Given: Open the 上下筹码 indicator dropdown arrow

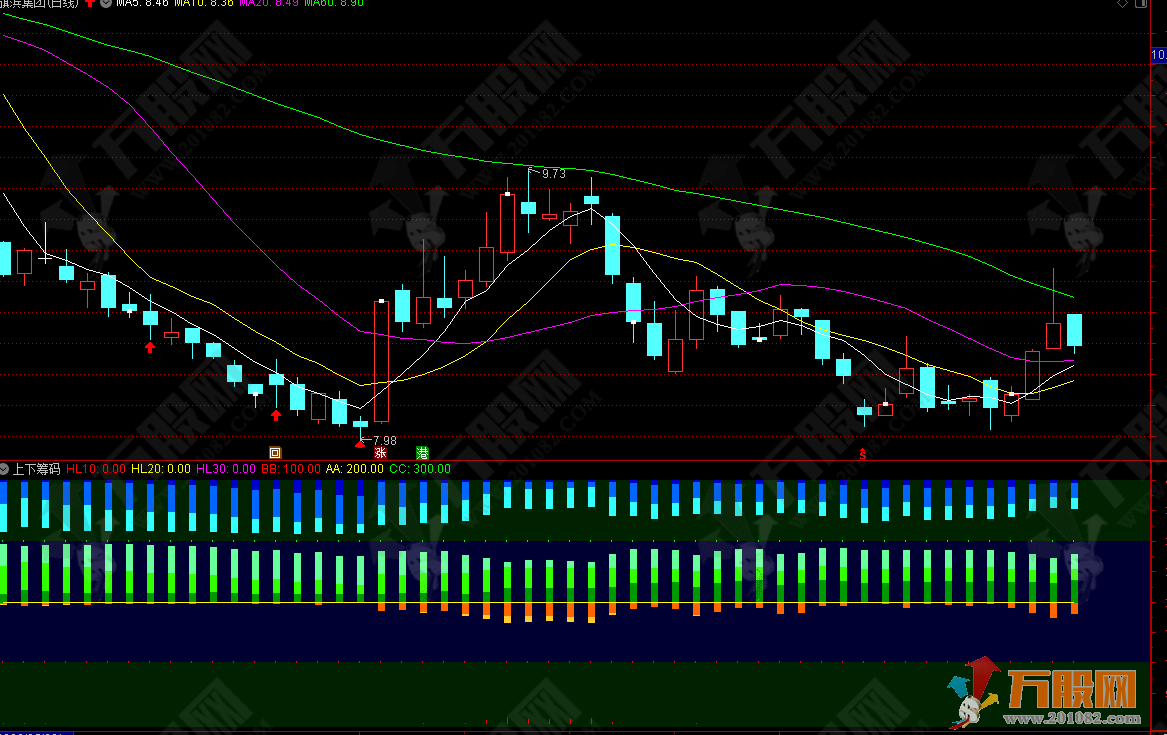Looking at the screenshot, I should (4, 469).
